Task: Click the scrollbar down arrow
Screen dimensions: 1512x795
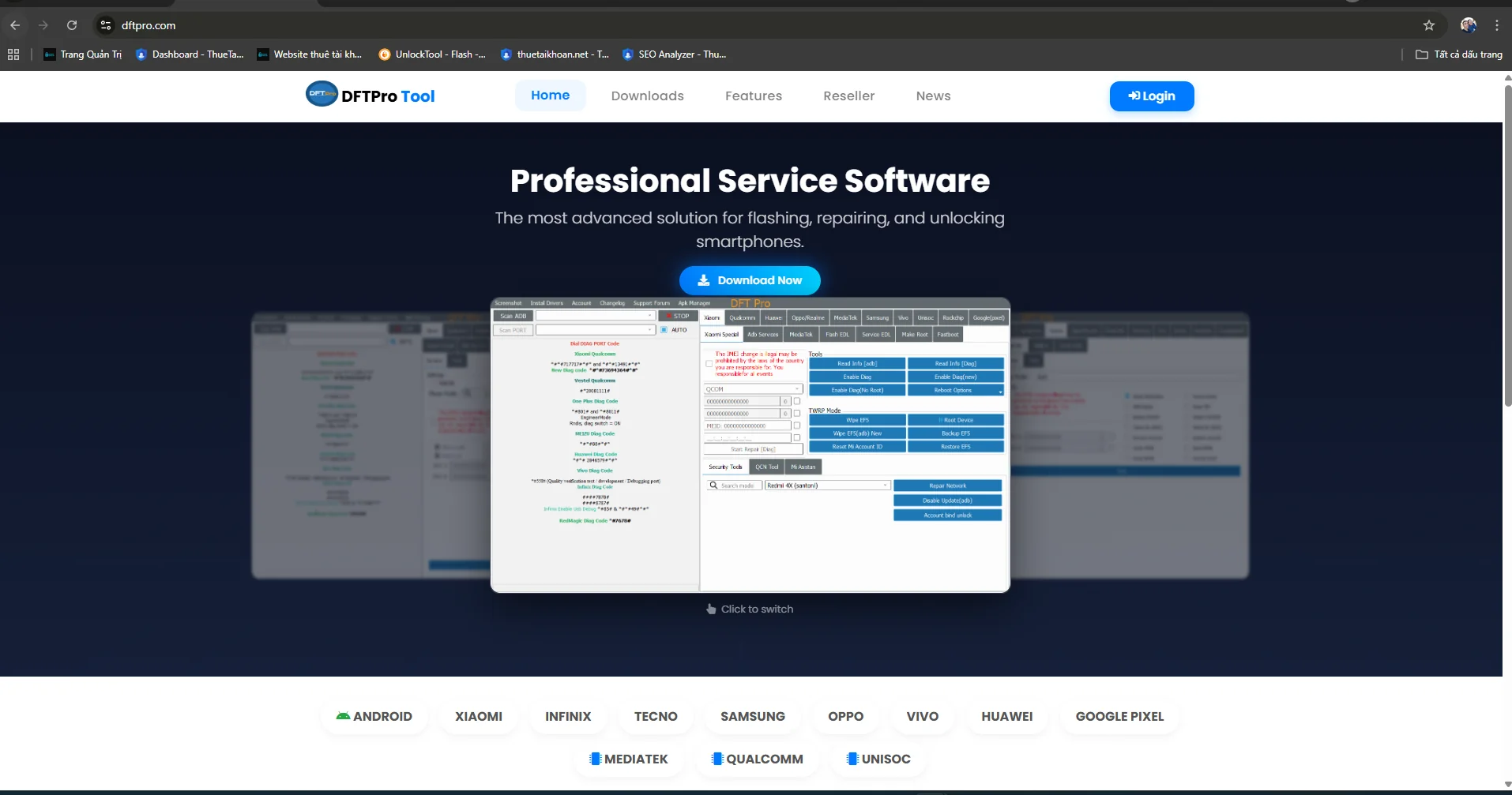Action: click(x=1507, y=784)
